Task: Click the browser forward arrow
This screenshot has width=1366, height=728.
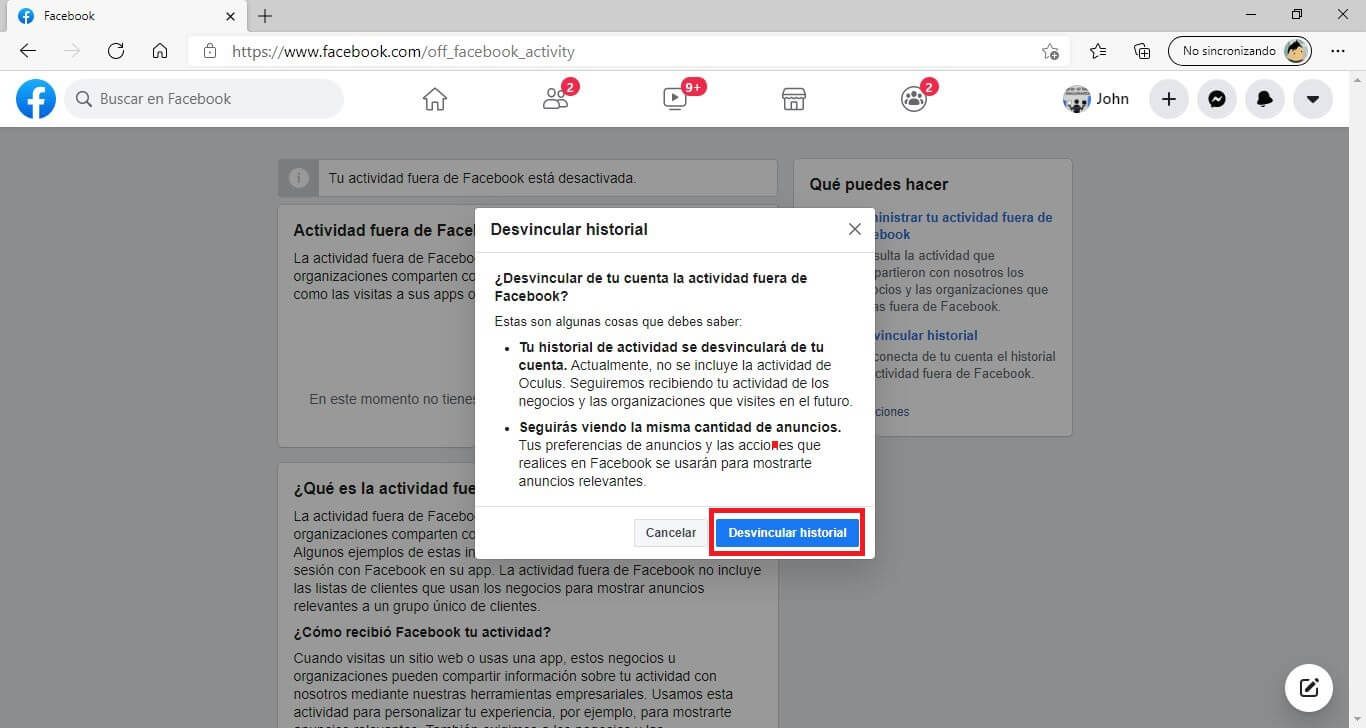Action: [72, 51]
